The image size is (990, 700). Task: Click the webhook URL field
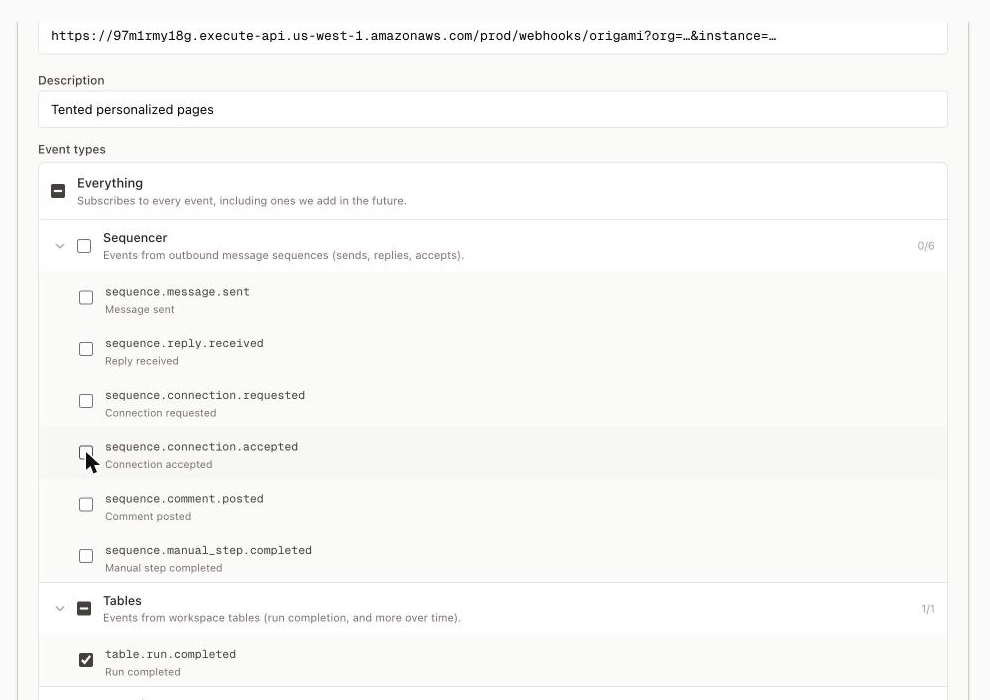coord(492,37)
